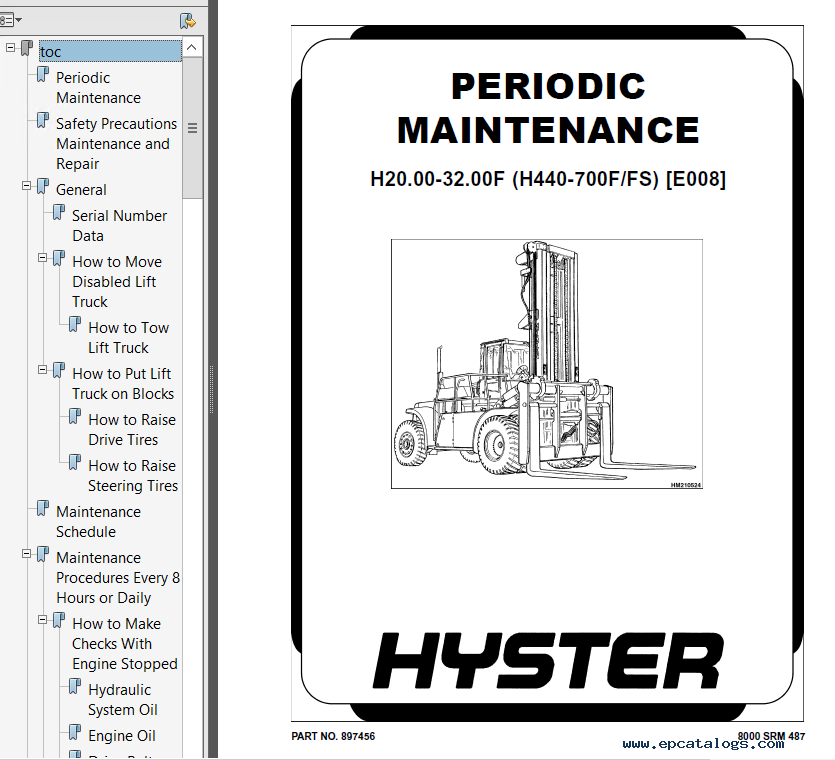Collapse How to Make Checks With Engine Stopped
This screenshot has height=760, width=835.
[x=42, y=620]
